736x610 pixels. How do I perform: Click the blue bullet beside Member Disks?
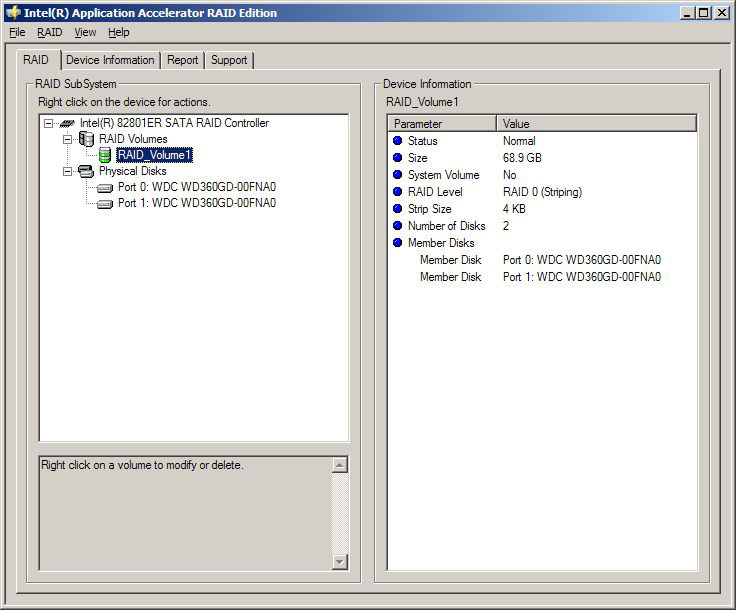coord(398,242)
